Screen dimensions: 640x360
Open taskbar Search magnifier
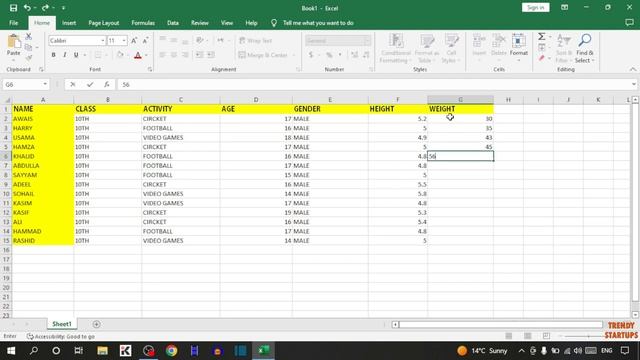[34, 351]
